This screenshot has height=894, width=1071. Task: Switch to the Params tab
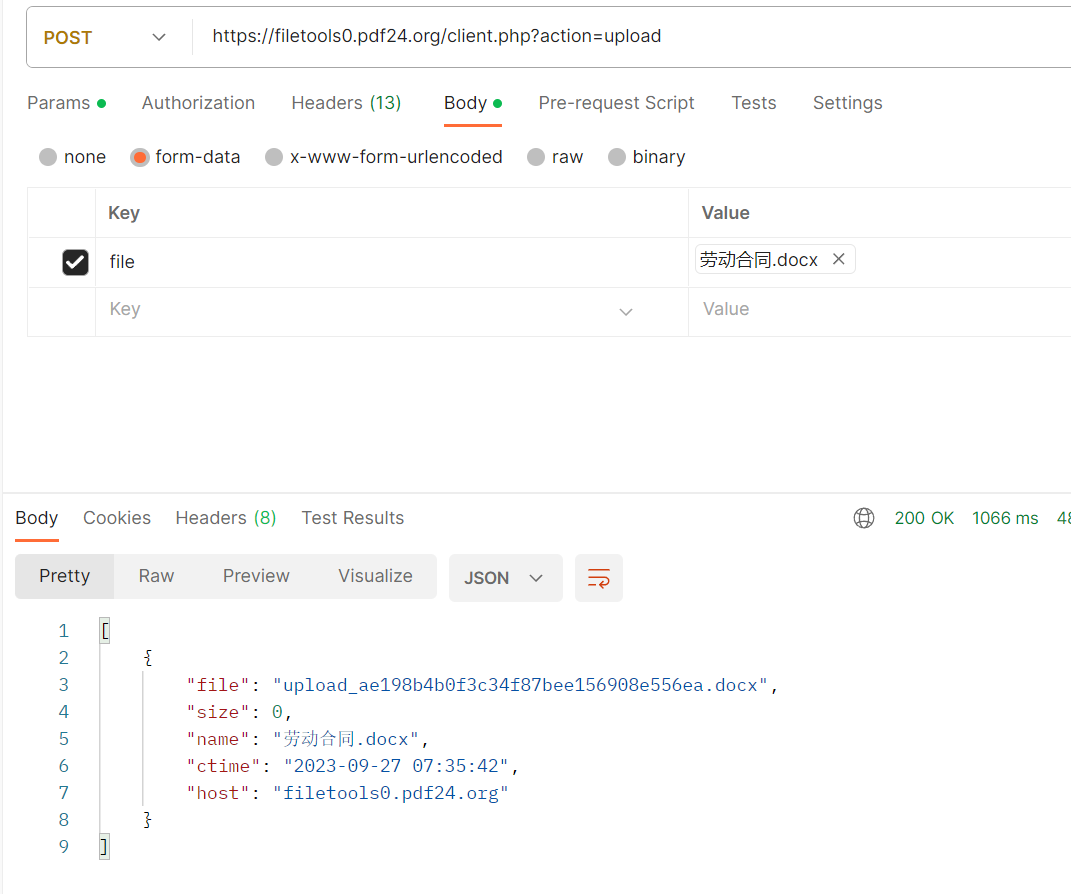[x=58, y=103]
